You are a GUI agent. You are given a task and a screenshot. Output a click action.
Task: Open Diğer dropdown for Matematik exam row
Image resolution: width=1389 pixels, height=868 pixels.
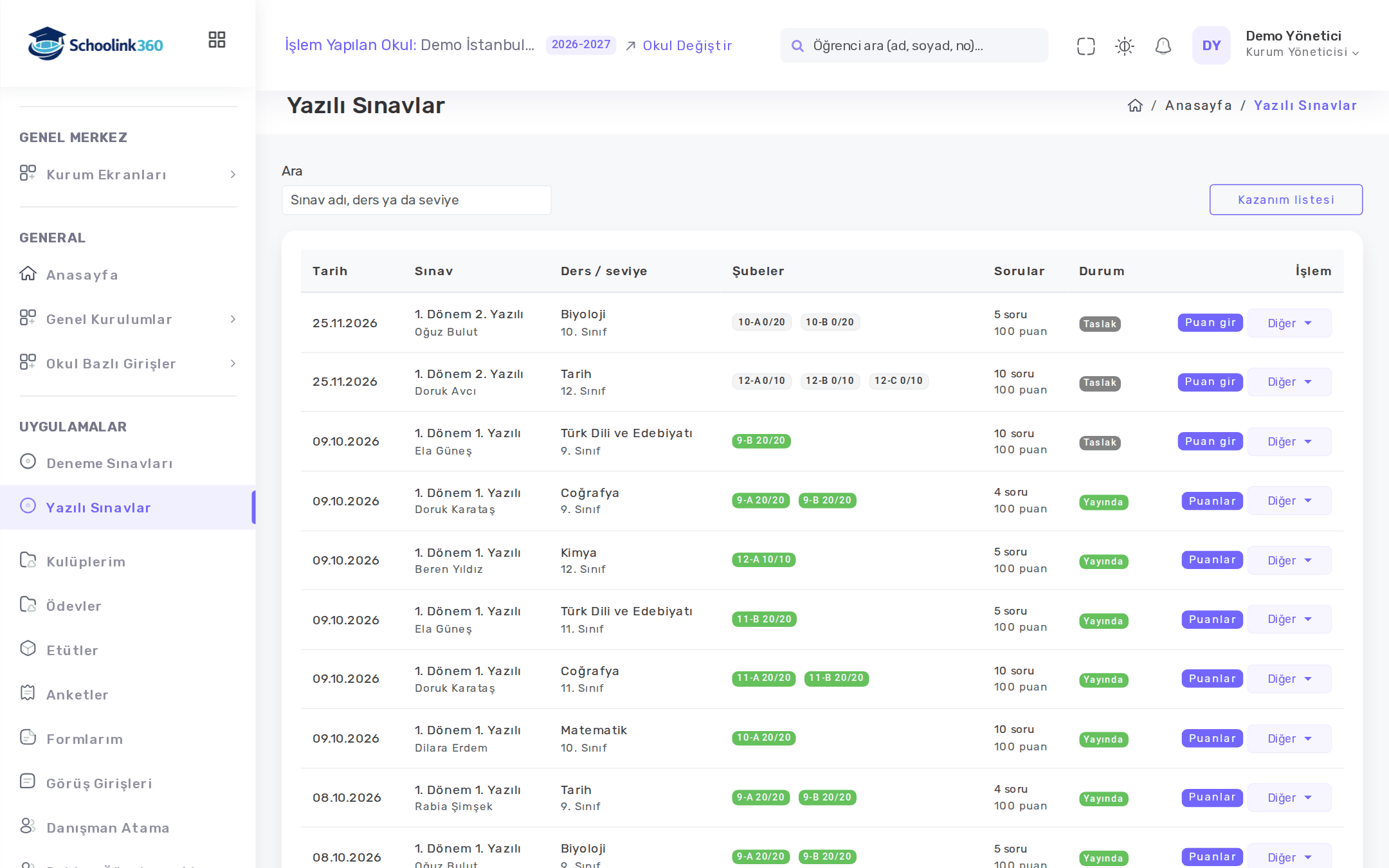click(x=1289, y=738)
